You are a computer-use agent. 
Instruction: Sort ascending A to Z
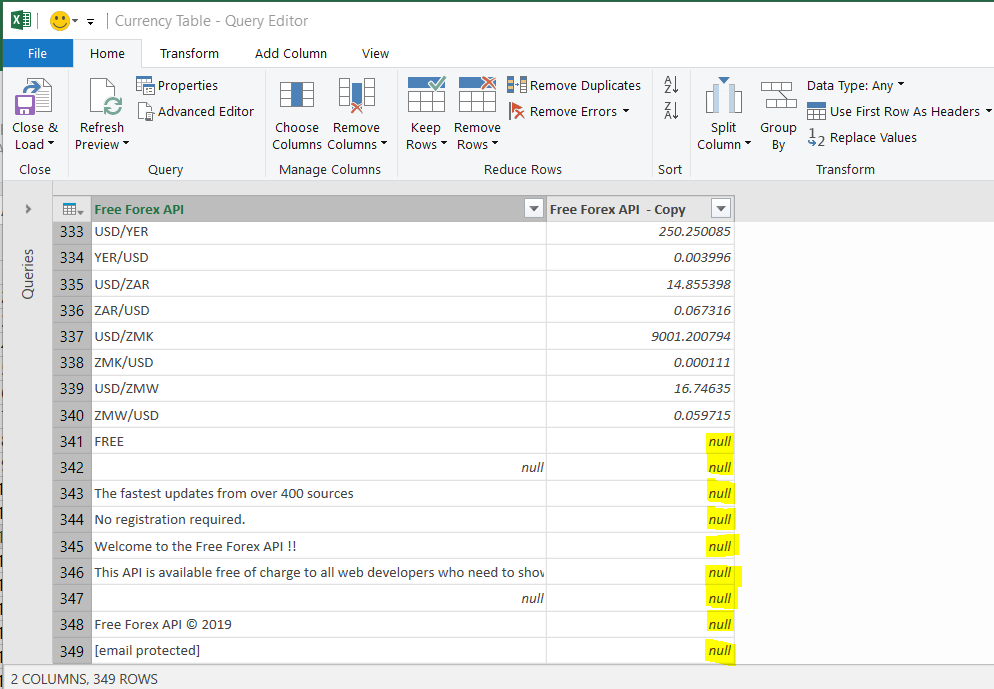click(671, 84)
